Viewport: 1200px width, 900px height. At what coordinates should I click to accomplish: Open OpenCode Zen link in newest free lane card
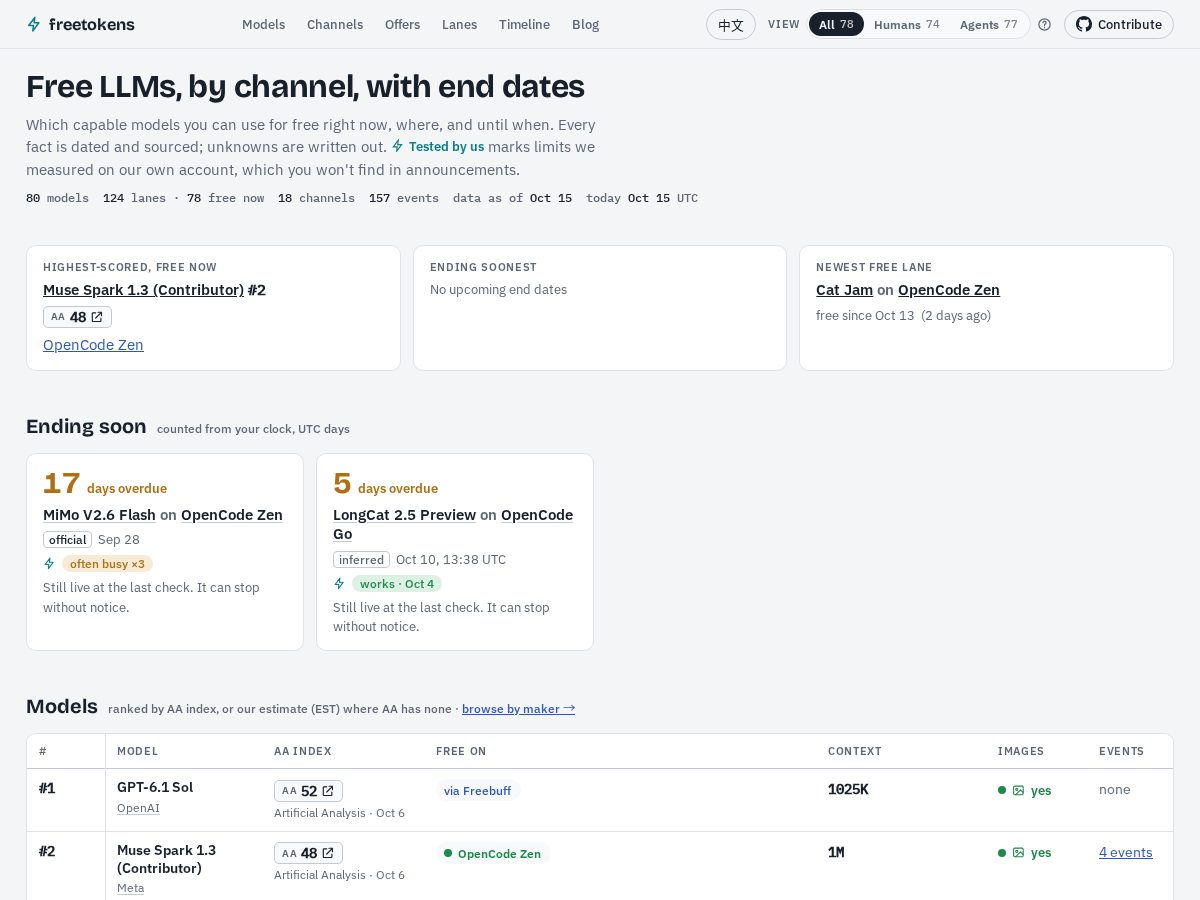(x=948, y=290)
